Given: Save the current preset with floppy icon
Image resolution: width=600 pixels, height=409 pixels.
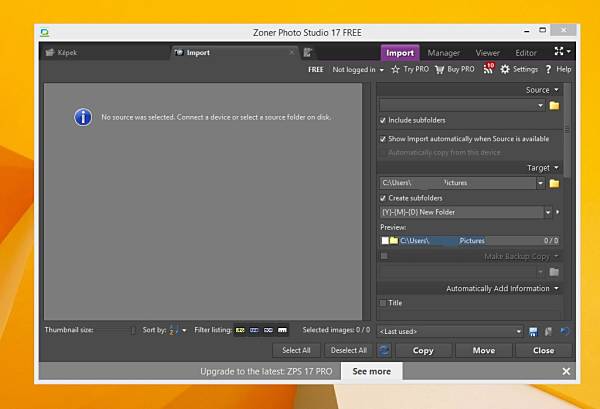Looking at the screenshot, I should [x=533, y=332].
